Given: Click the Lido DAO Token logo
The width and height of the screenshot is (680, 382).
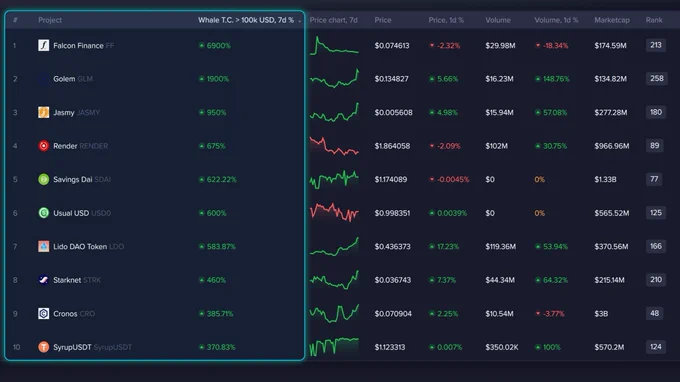Looking at the screenshot, I should (x=43, y=246).
